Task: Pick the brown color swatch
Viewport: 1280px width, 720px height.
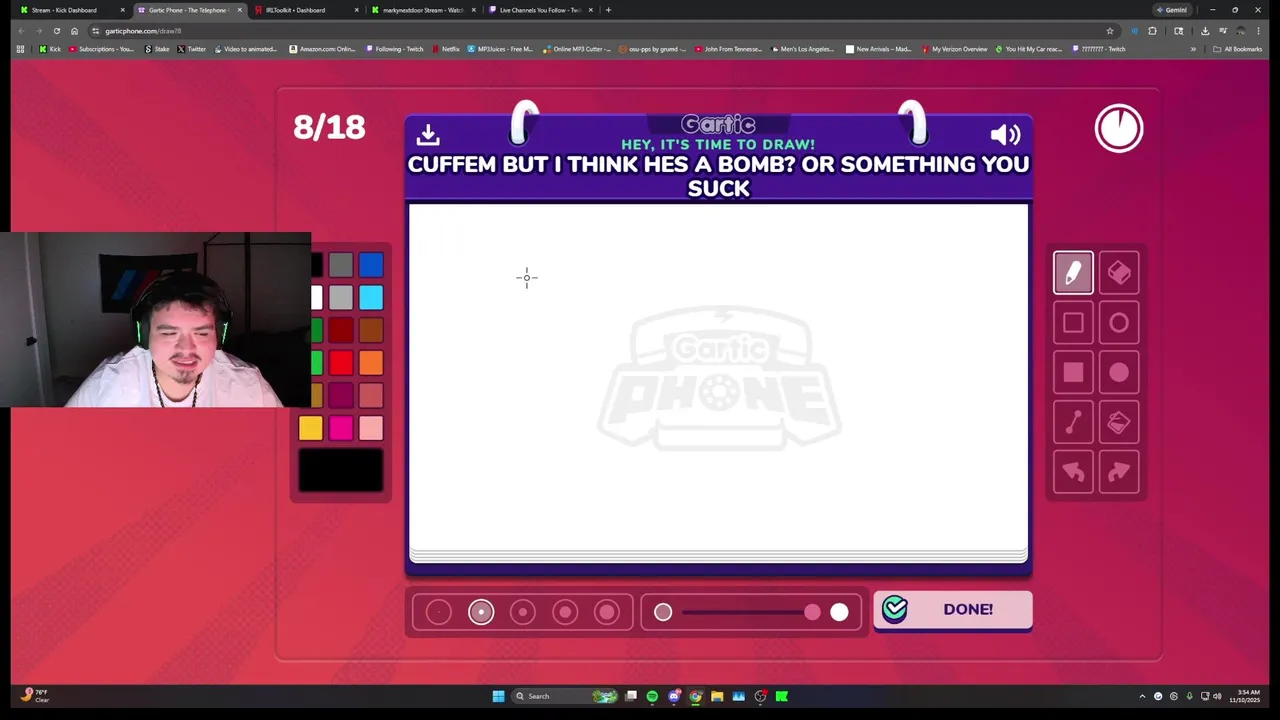Action: (371, 331)
